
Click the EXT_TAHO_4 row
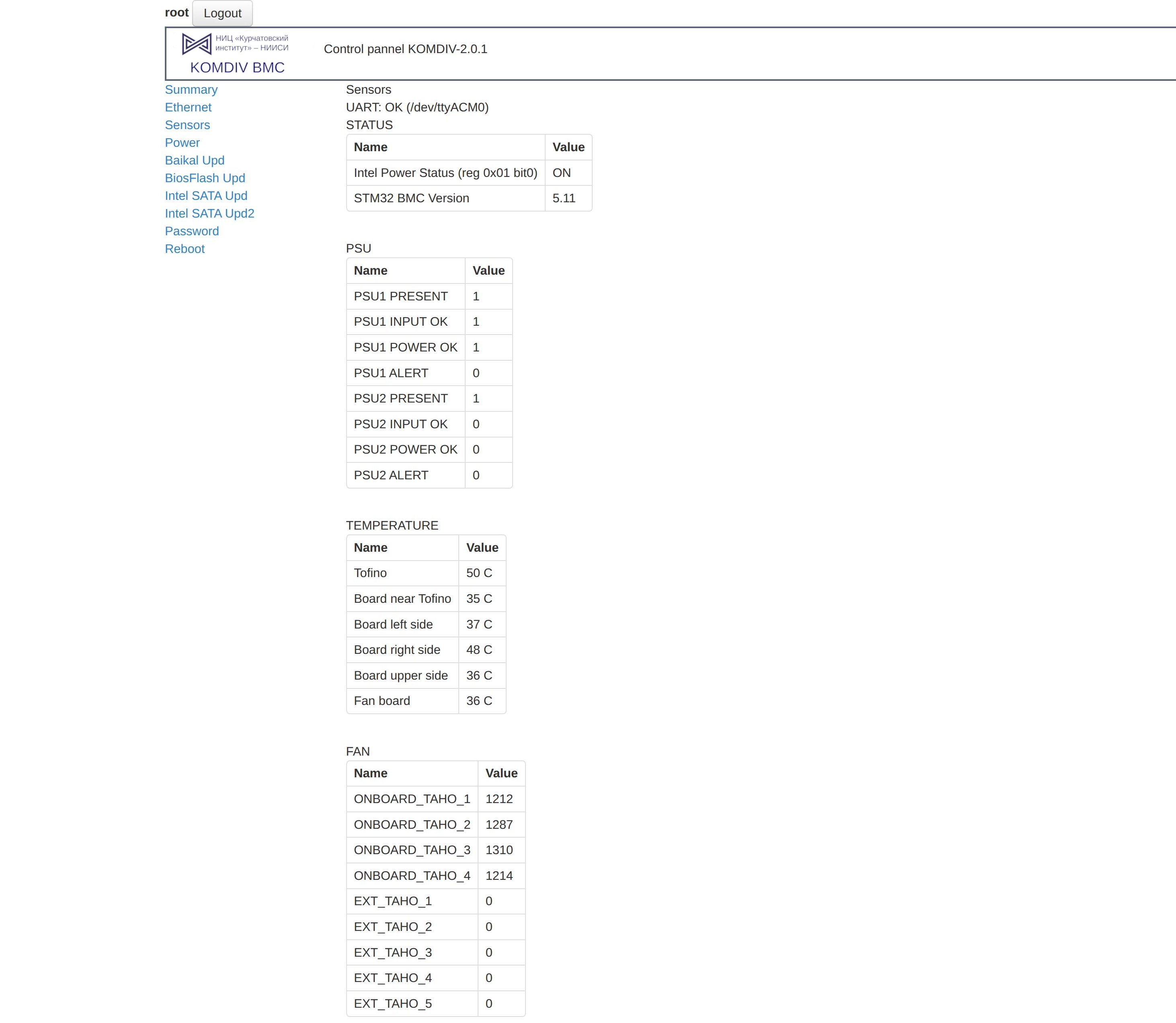[x=436, y=978]
